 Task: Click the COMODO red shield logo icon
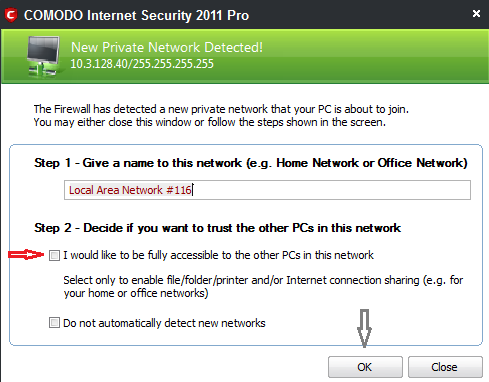(11, 15)
